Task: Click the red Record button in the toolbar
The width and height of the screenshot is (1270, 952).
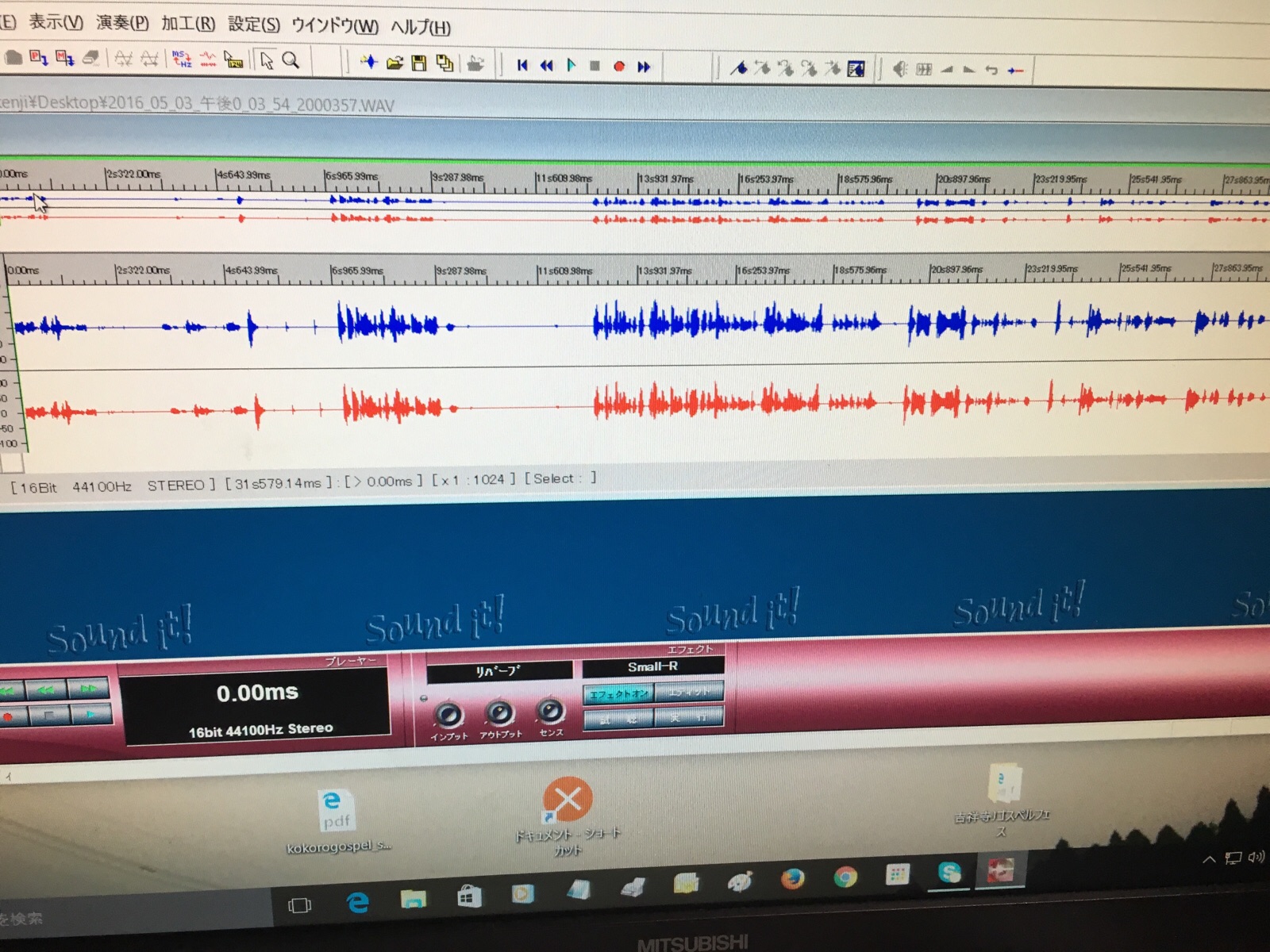Action: click(619, 67)
